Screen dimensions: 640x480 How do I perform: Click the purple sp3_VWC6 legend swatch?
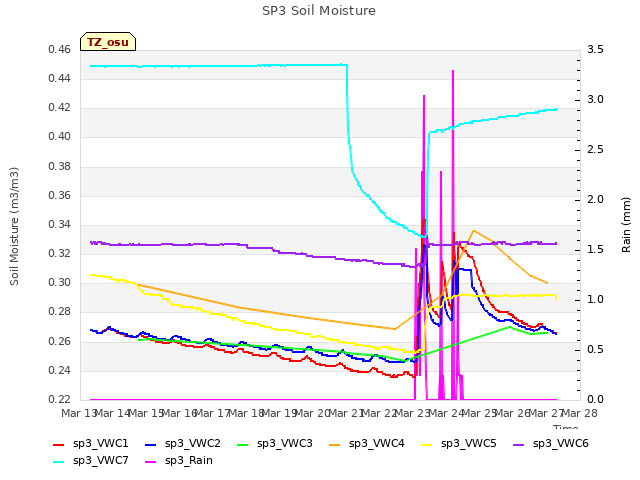(519, 444)
